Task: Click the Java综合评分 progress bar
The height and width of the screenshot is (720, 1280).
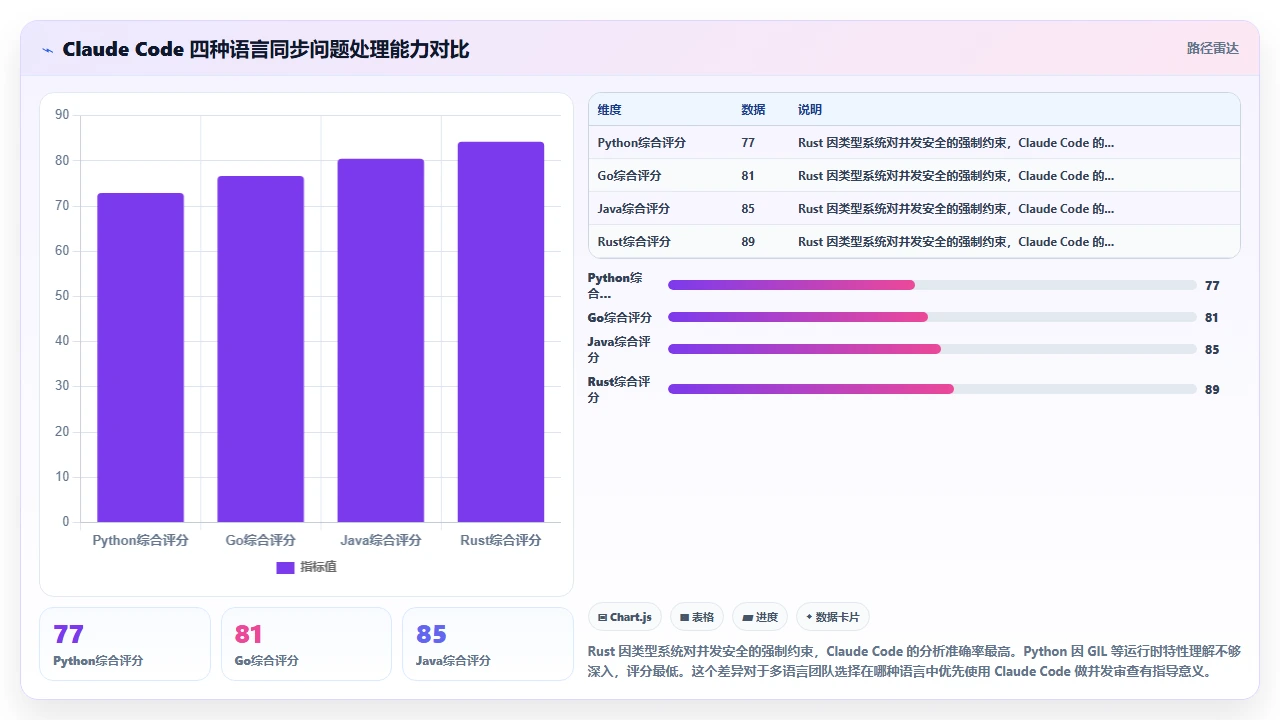Action: (x=932, y=349)
